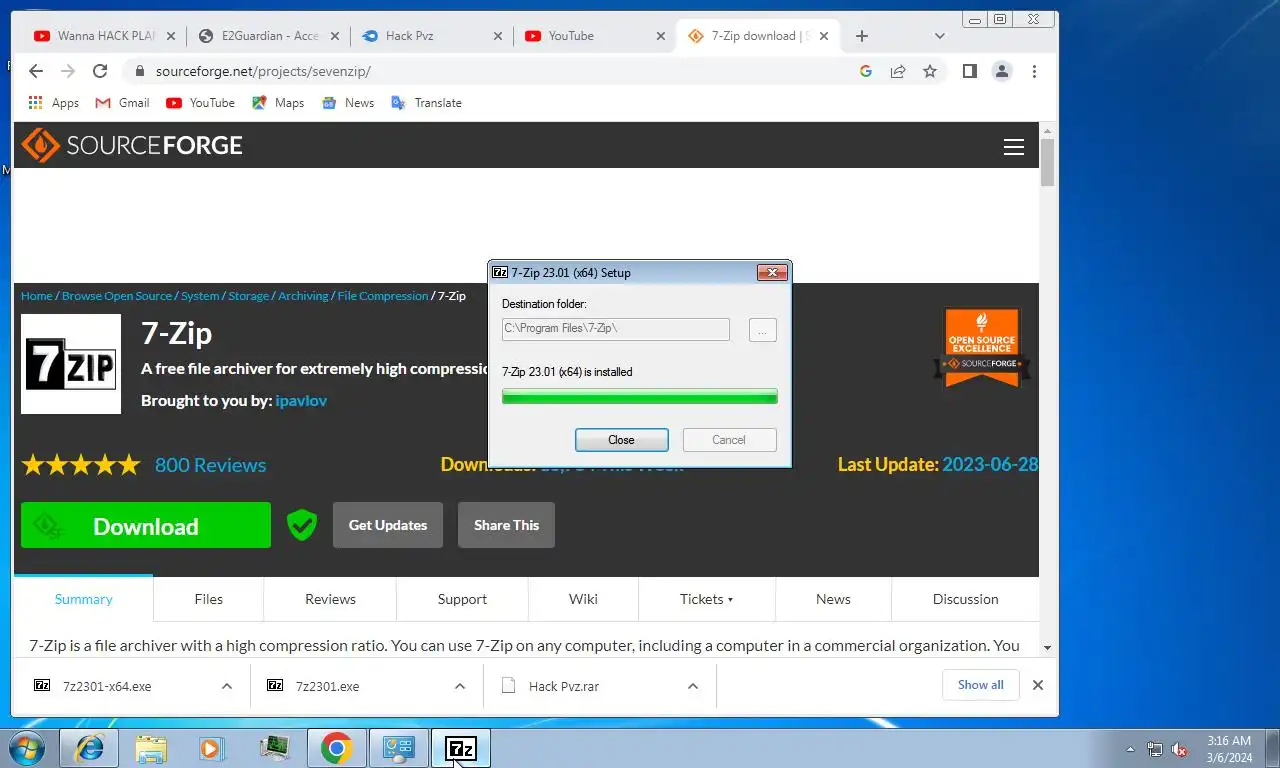Toggle the browser side panel
Image resolution: width=1280 pixels, height=768 pixels.
(969, 71)
